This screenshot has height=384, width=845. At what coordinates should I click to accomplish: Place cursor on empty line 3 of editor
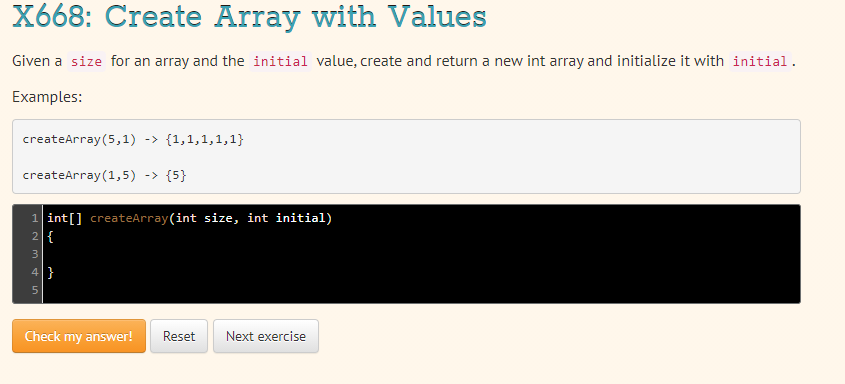click(421, 254)
